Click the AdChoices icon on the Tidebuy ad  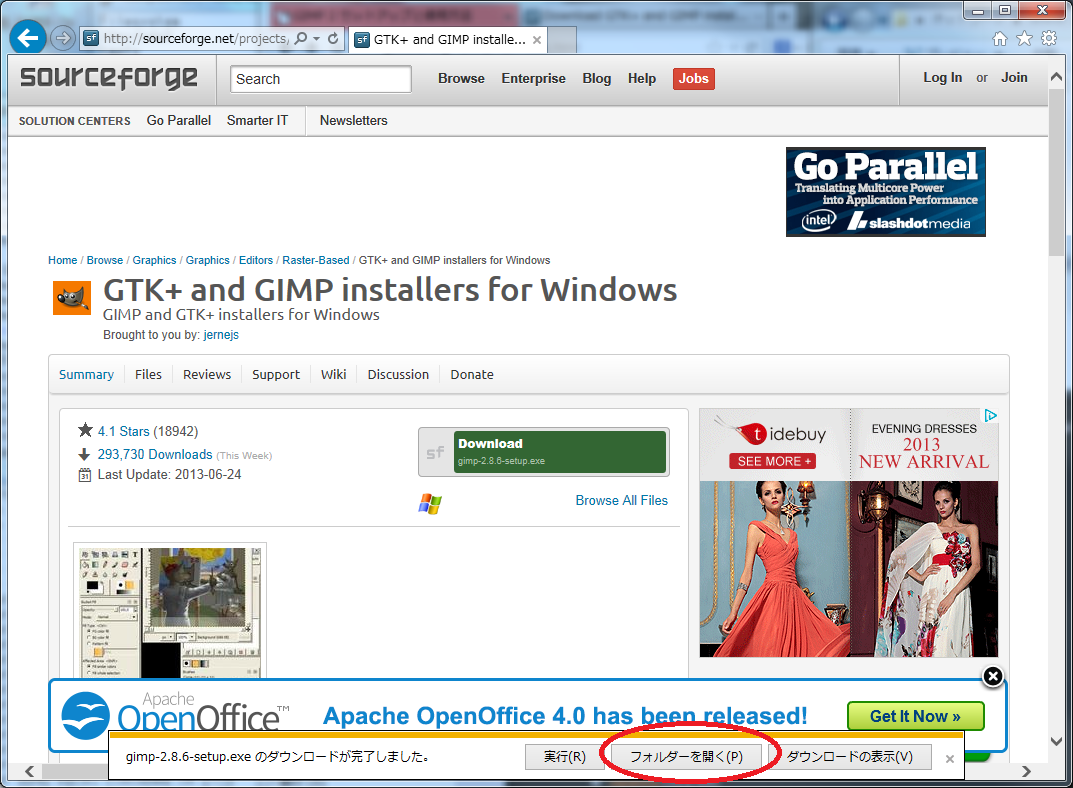pos(990,416)
